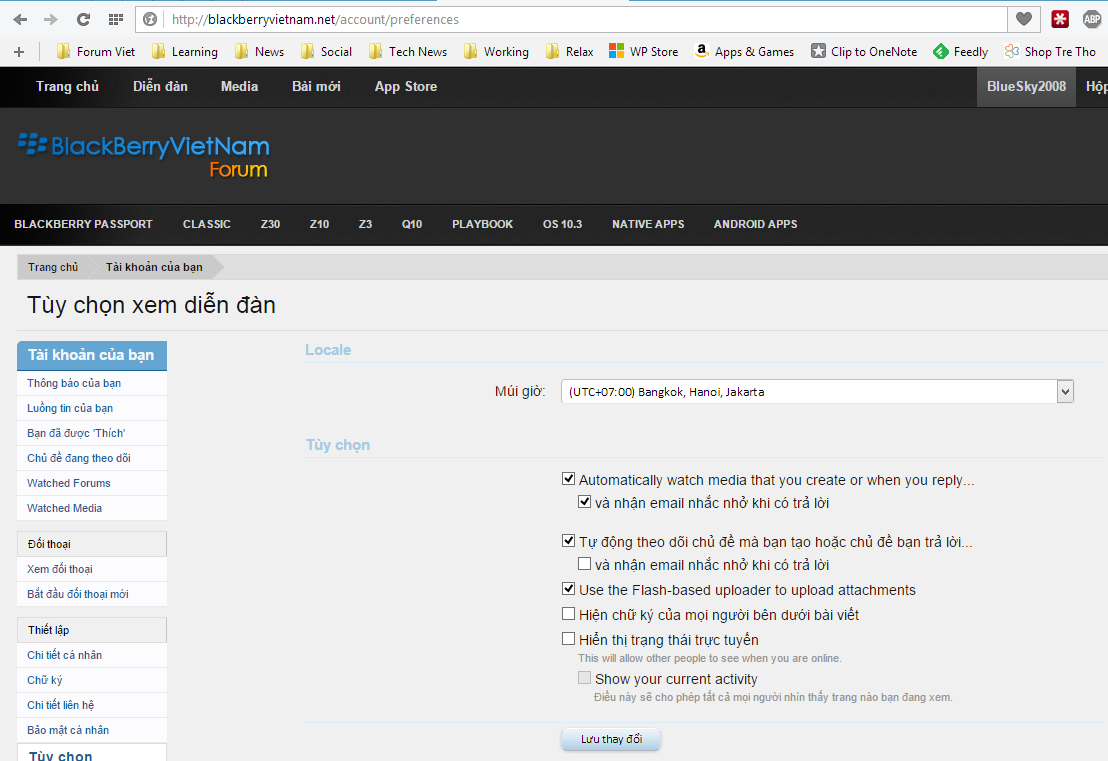Click the site info globe icon in address bar
1108x761 pixels.
(x=150, y=19)
